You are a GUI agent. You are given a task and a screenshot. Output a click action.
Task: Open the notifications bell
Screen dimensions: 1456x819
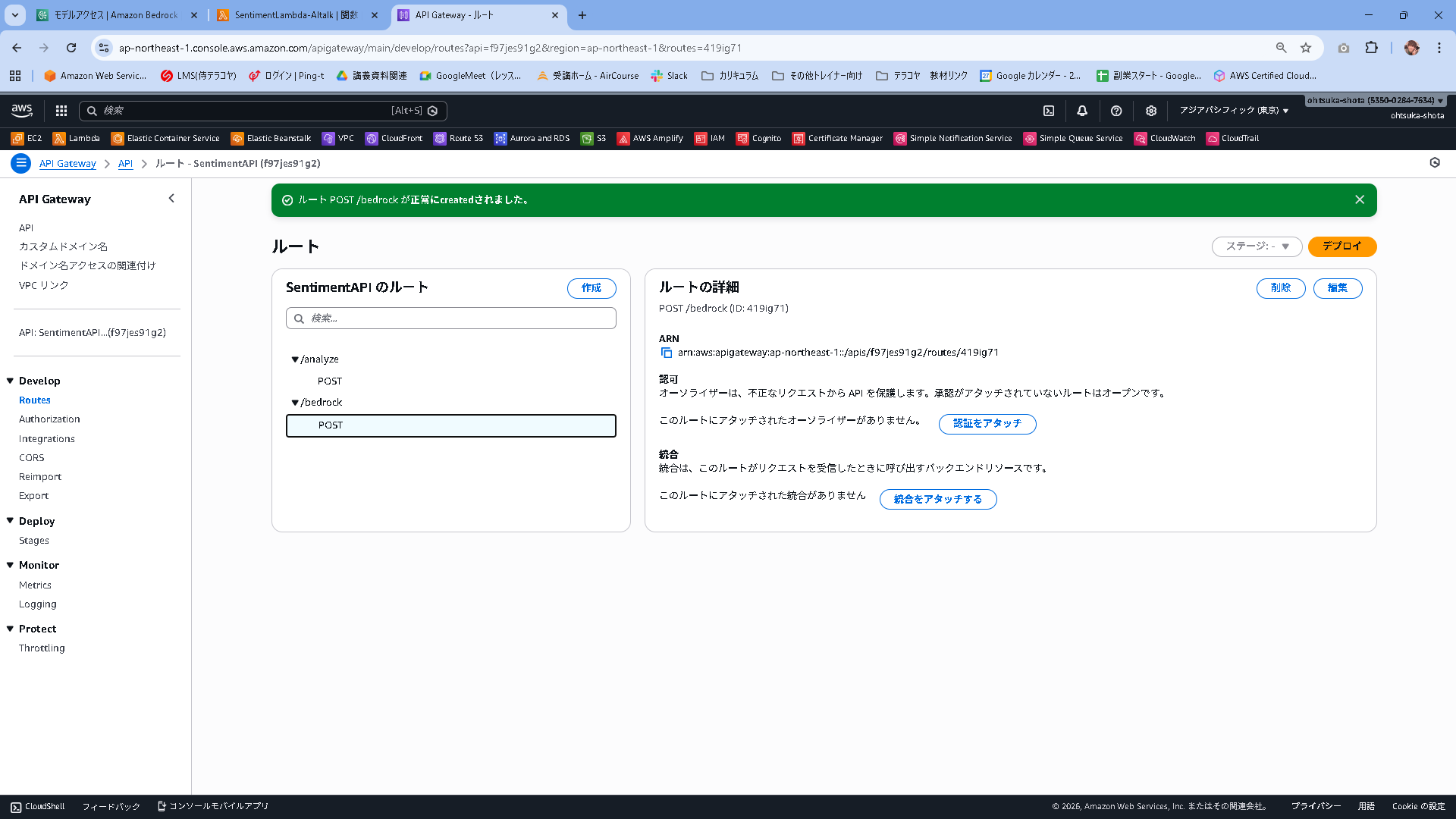pyautogui.click(x=1082, y=111)
